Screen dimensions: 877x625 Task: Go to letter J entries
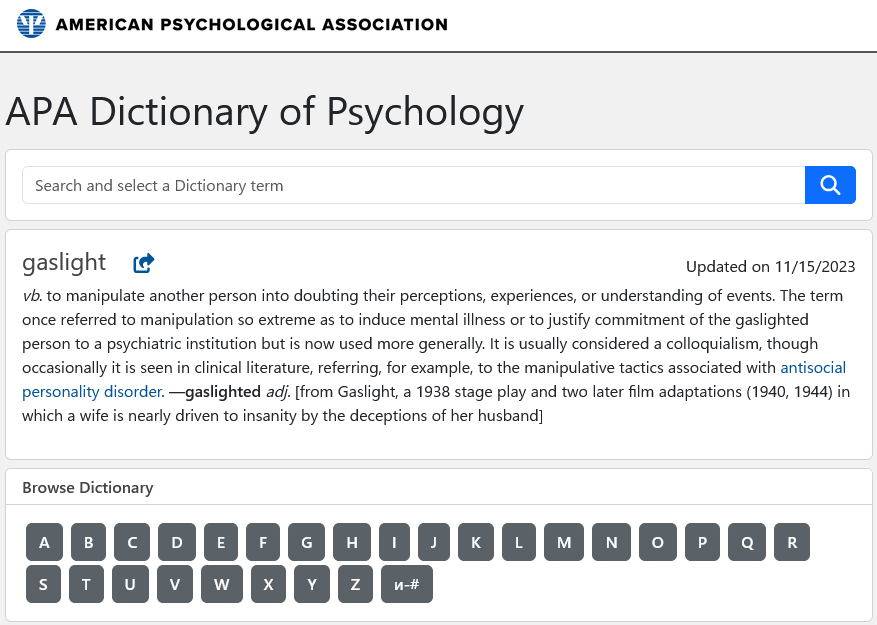coord(434,542)
